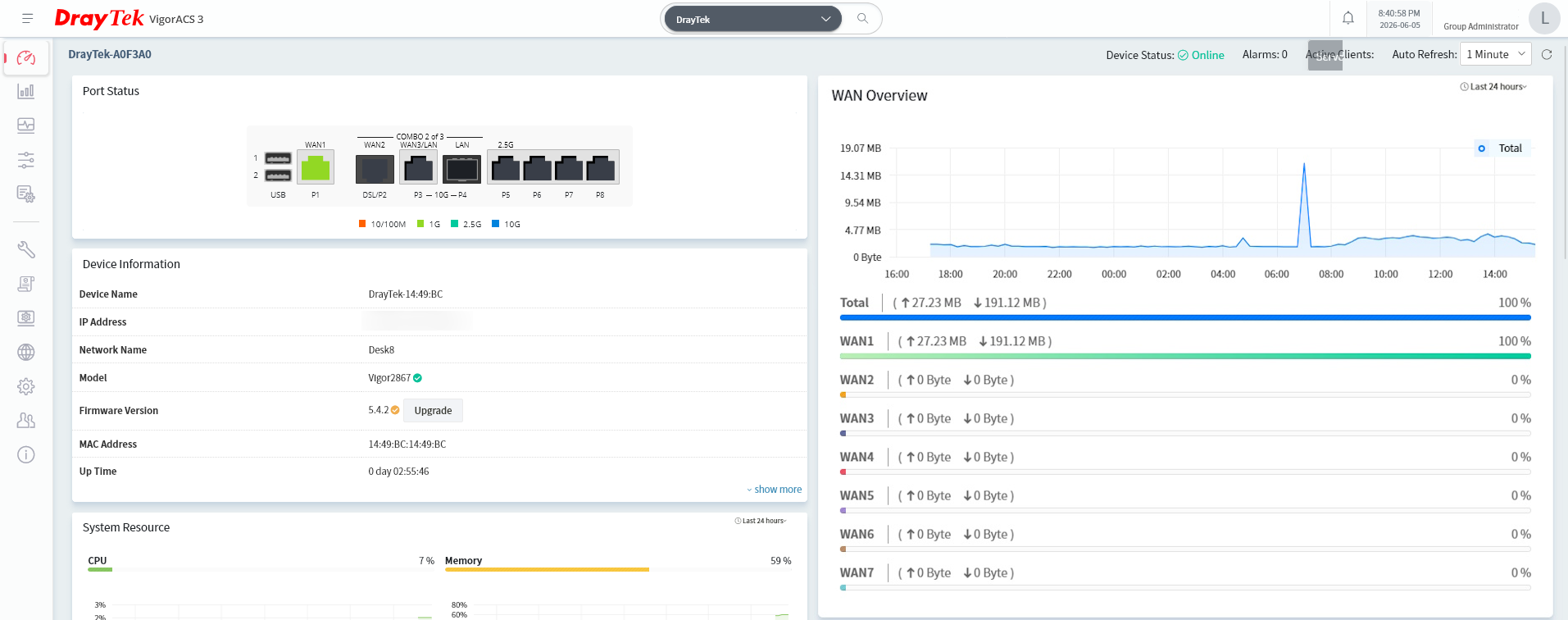Screen dimensions: 1568x620
Task: Open the globe network sidebar icon
Action: (26, 352)
